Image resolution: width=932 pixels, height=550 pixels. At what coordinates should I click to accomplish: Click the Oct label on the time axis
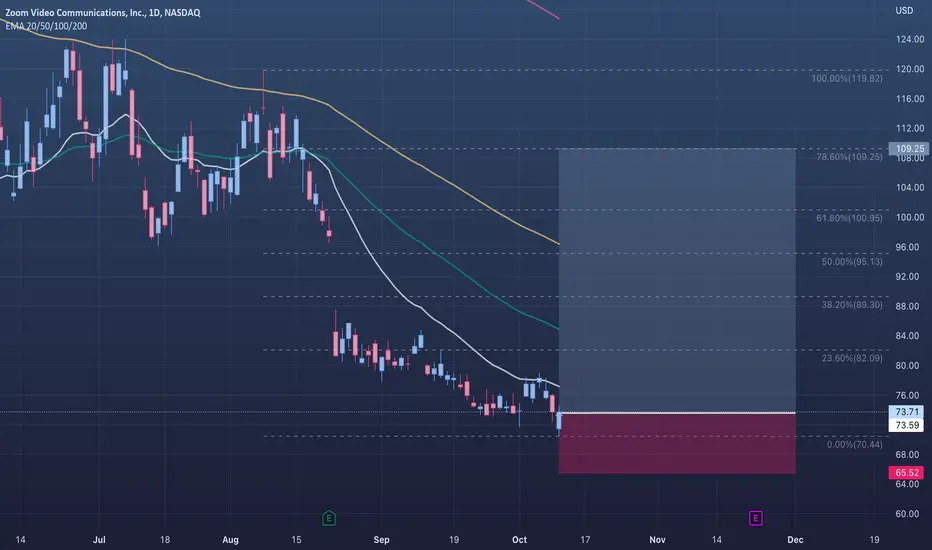(x=519, y=539)
